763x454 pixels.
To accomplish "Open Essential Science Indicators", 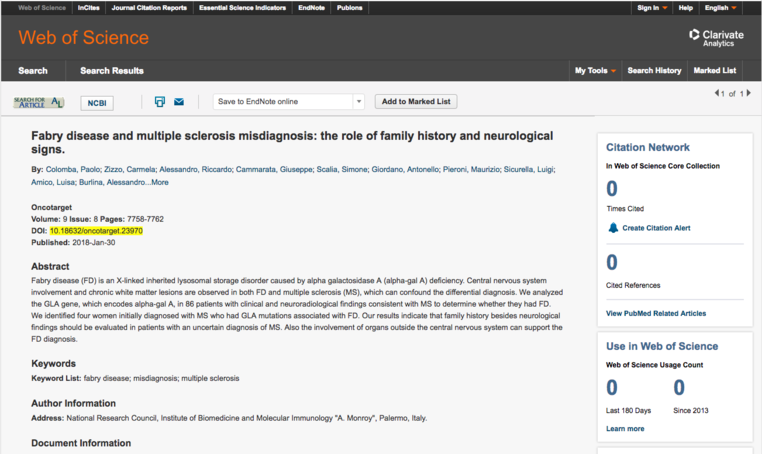I will coord(242,8).
